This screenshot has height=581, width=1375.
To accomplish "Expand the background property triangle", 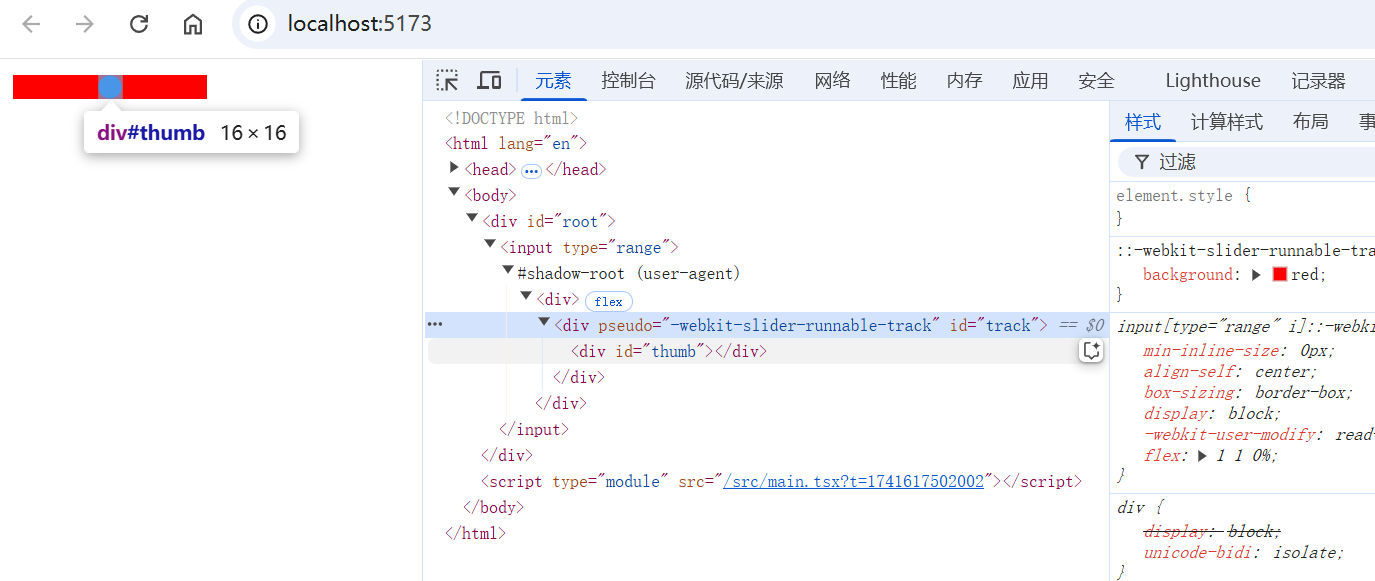I will [x=1257, y=275].
